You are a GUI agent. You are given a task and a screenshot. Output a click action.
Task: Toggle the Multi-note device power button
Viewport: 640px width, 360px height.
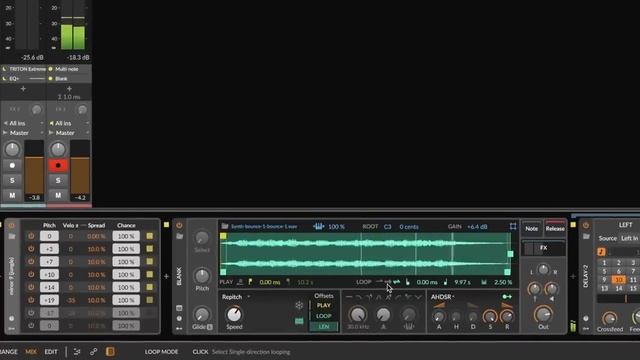click(x=11, y=225)
